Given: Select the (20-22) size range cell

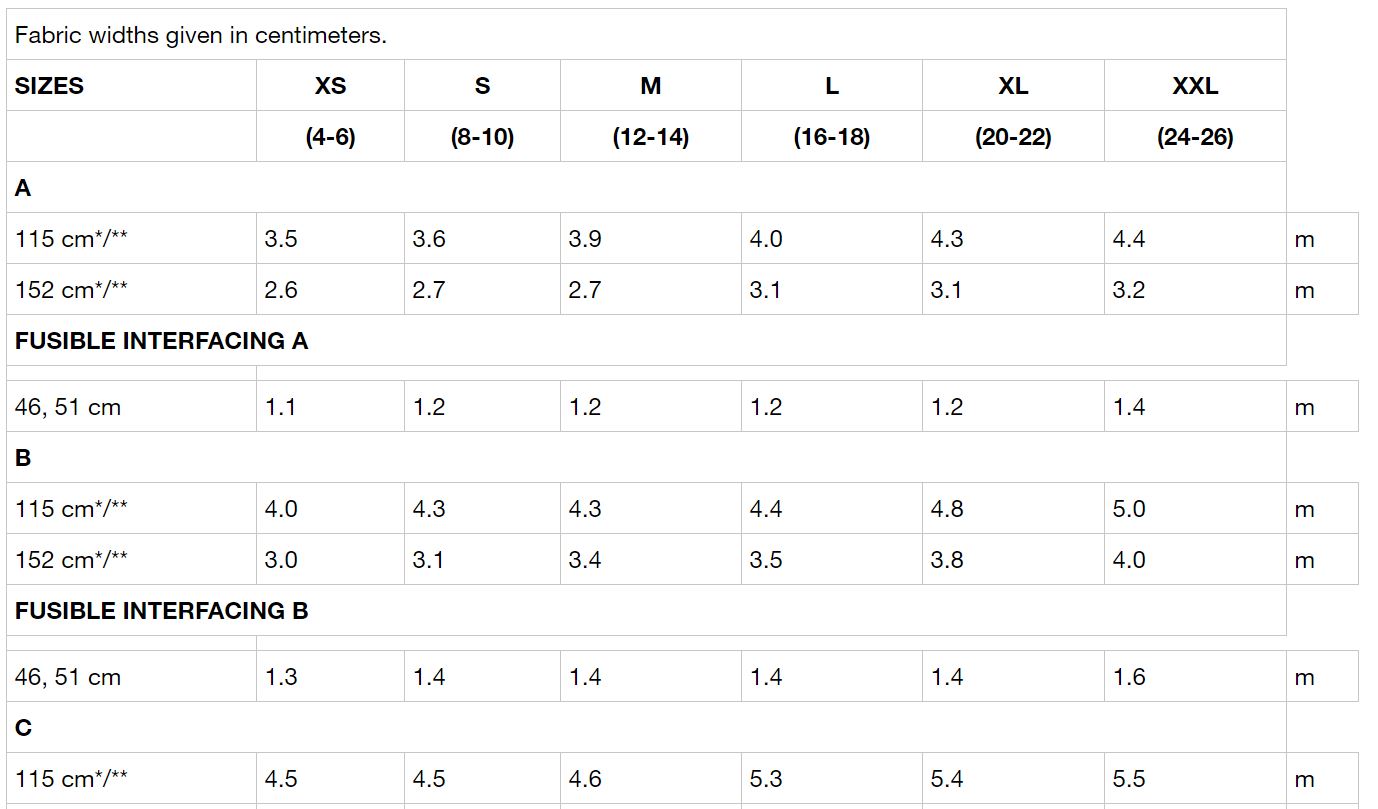Looking at the screenshot, I should pyautogui.click(x=1012, y=137).
